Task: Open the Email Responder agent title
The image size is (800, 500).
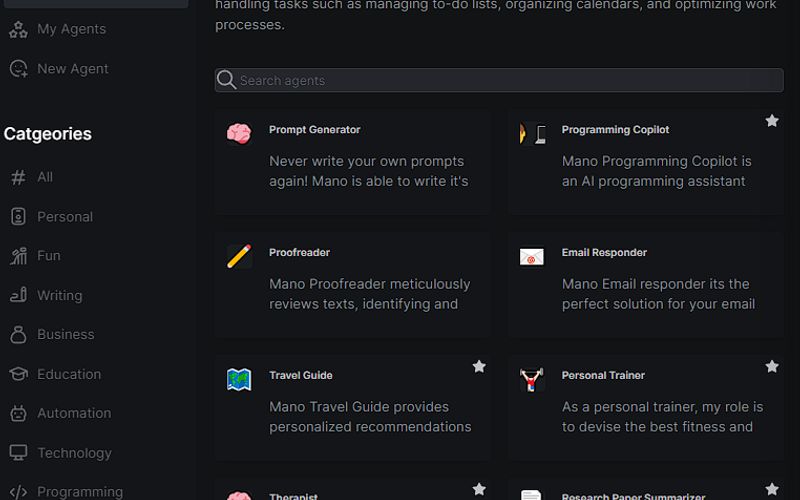Action: 604,253
